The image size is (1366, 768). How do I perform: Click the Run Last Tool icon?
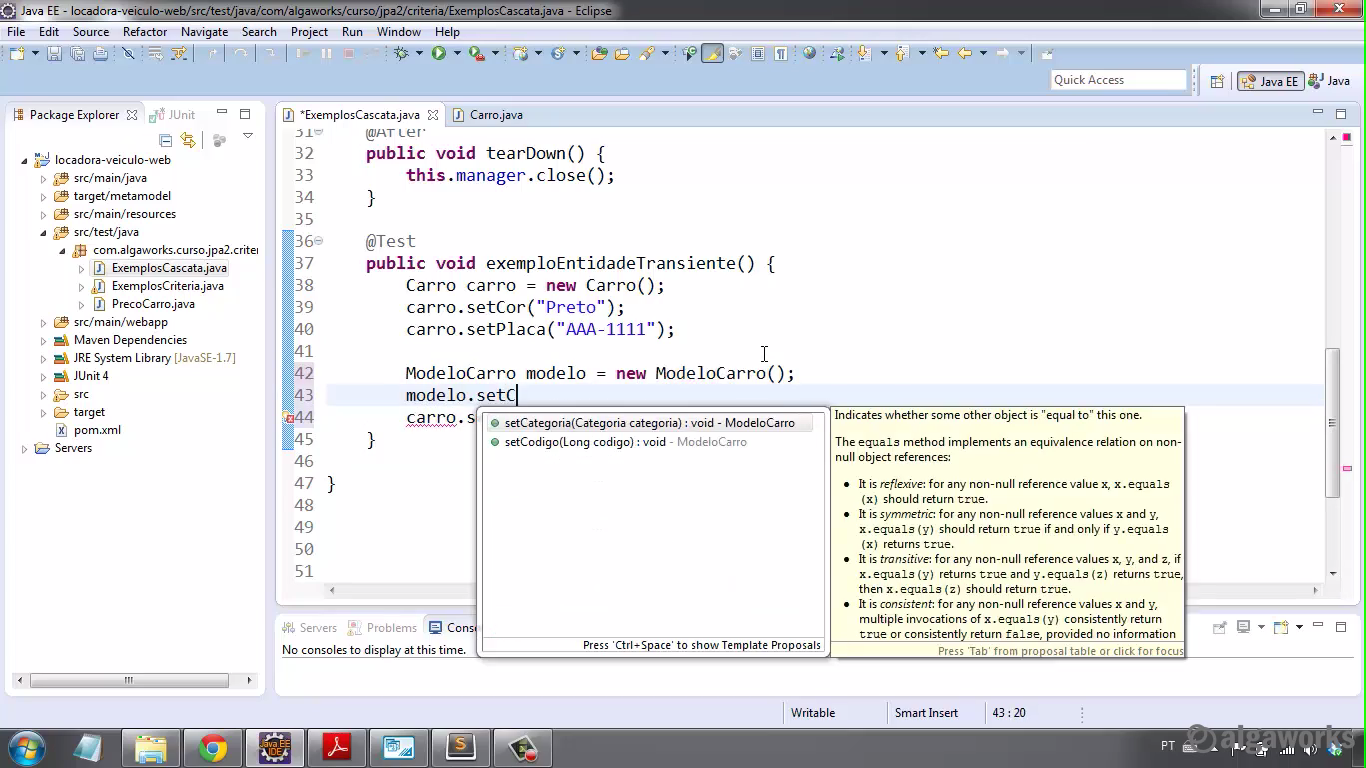[477, 53]
